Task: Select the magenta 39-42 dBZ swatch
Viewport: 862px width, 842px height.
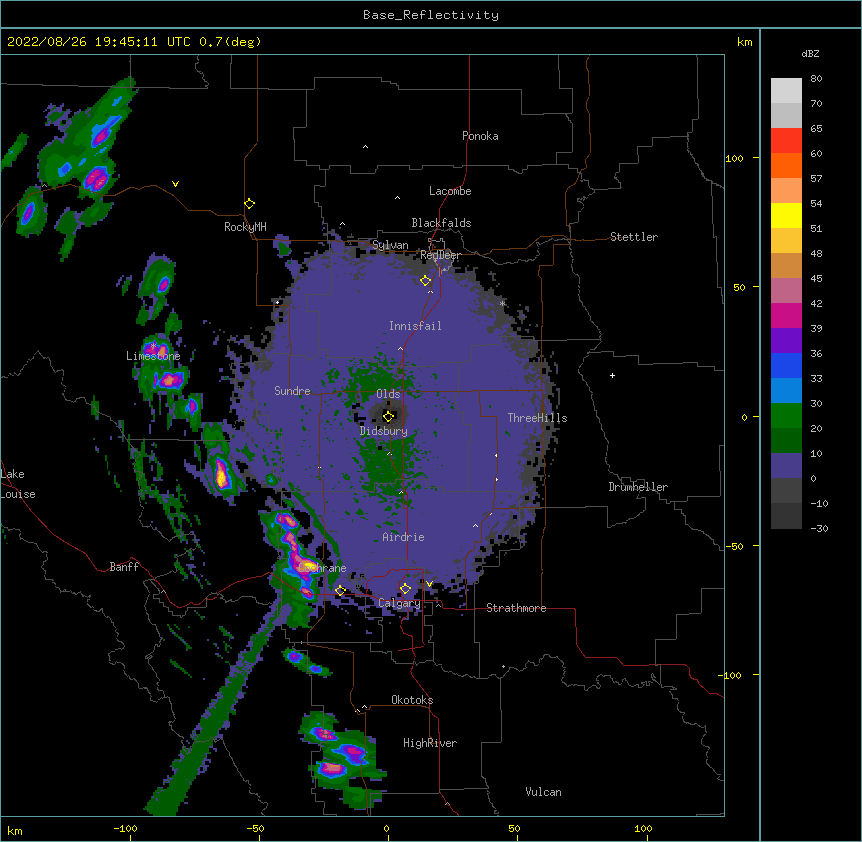Action: [786, 315]
